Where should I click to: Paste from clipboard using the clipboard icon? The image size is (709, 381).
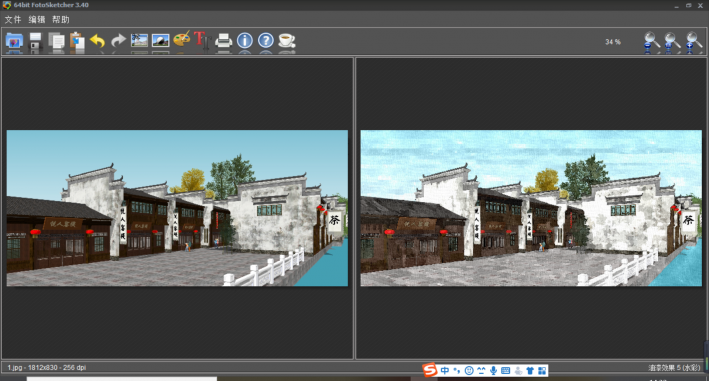pyautogui.click(x=77, y=41)
